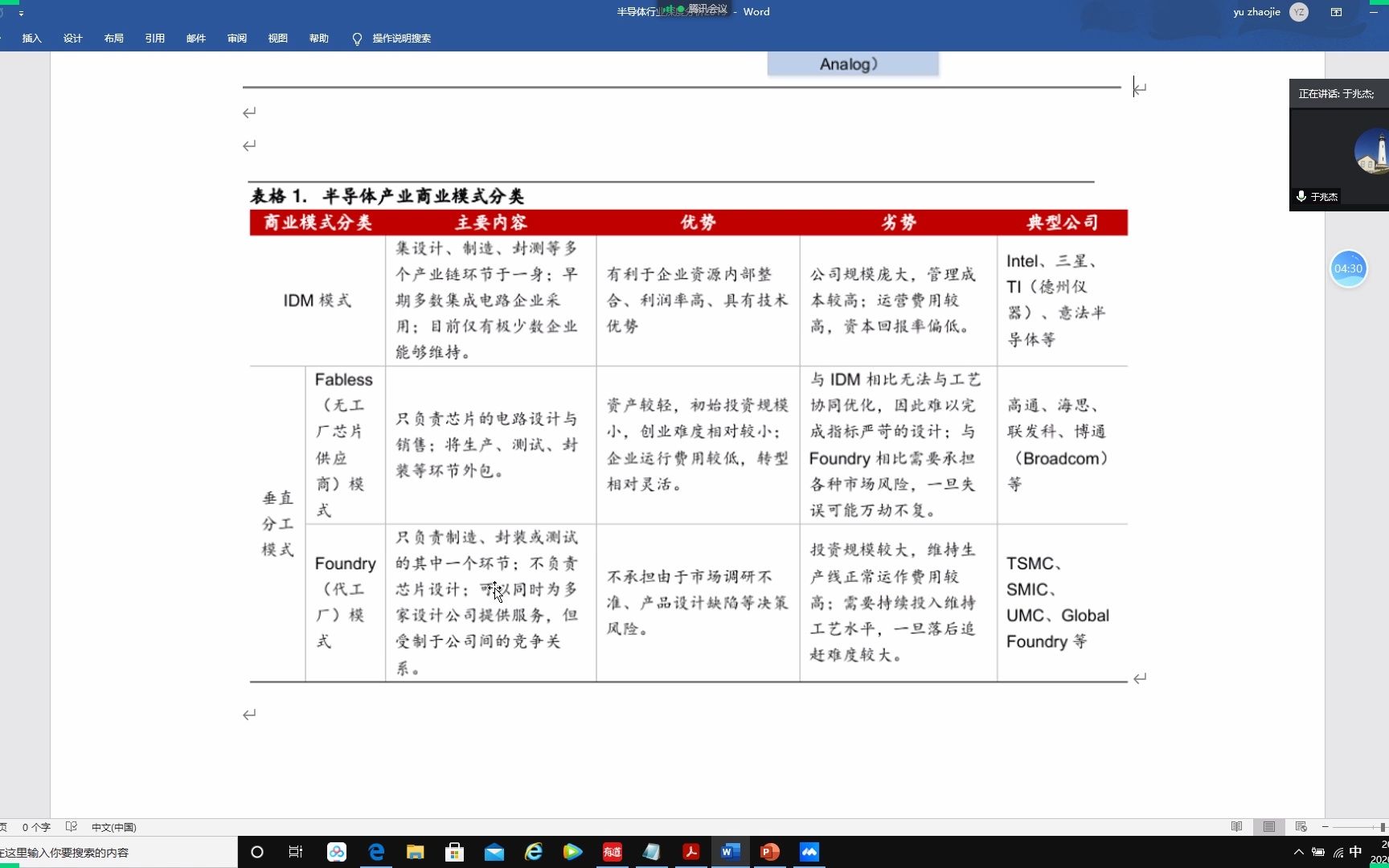The height and width of the screenshot is (868, 1389).
Task: Expand the Quick Access Toolbar customization menu
Action: 22,12
